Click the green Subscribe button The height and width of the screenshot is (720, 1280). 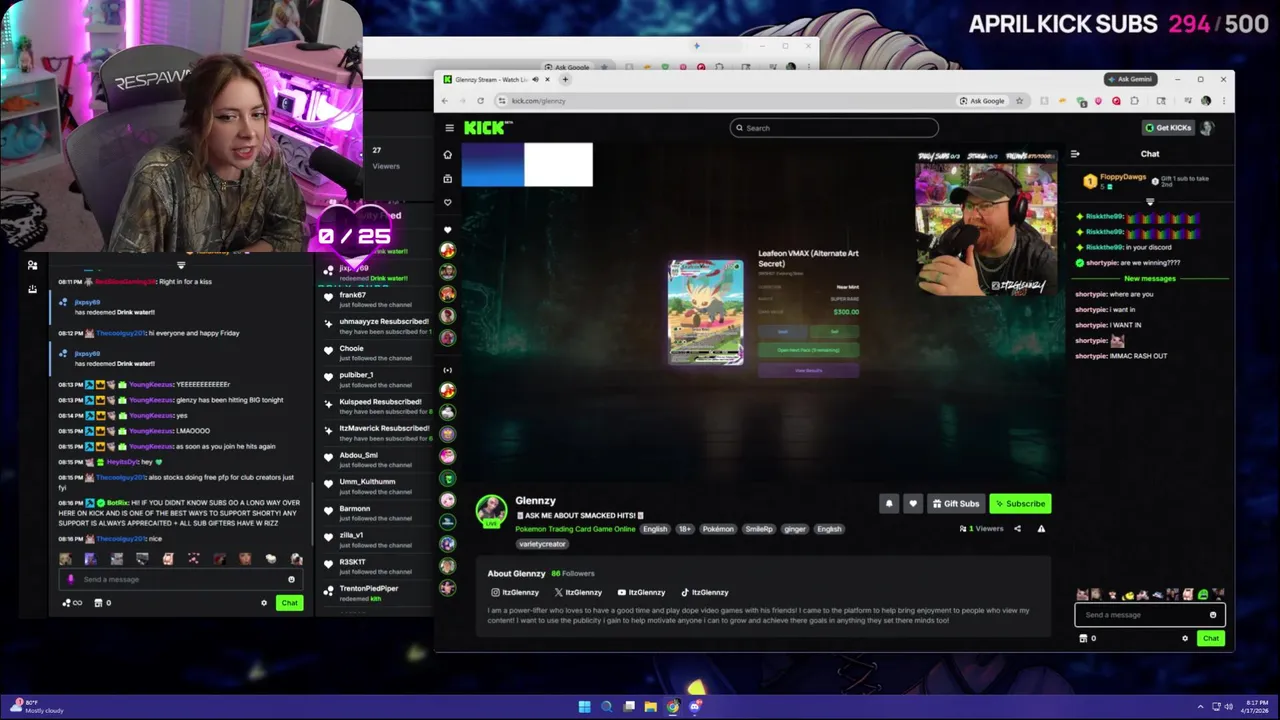[1020, 504]
